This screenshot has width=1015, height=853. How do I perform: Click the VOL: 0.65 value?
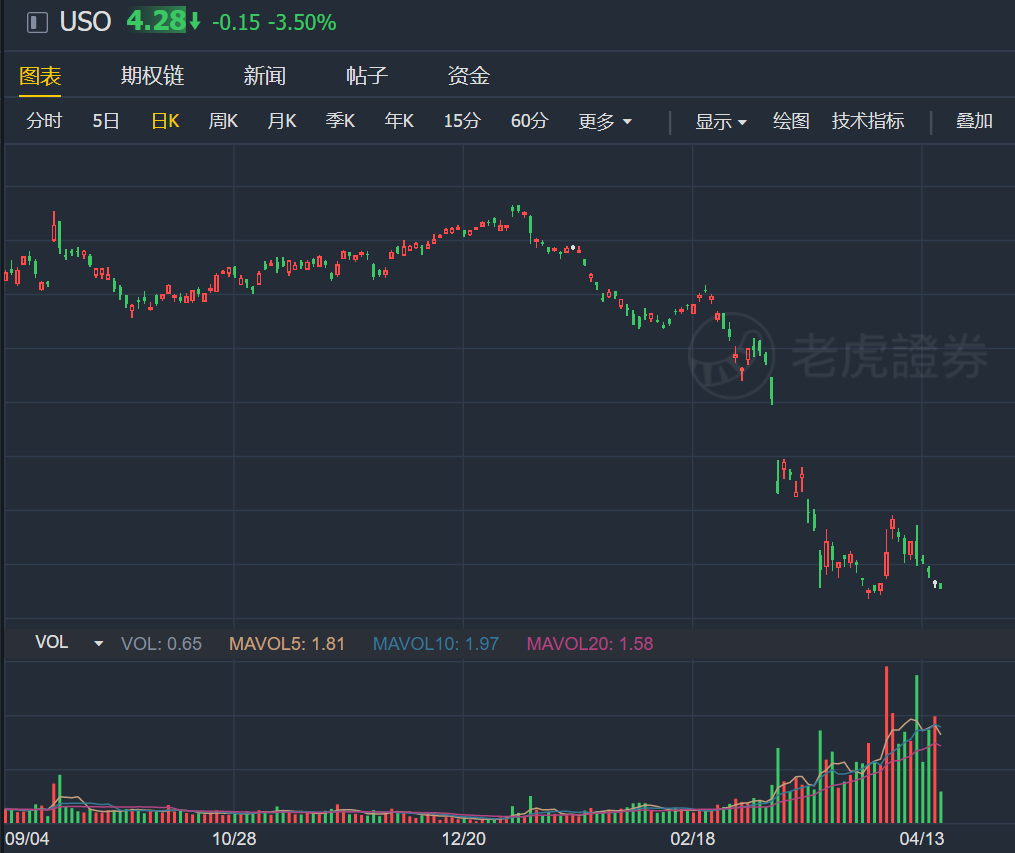(x=161, y=644)
